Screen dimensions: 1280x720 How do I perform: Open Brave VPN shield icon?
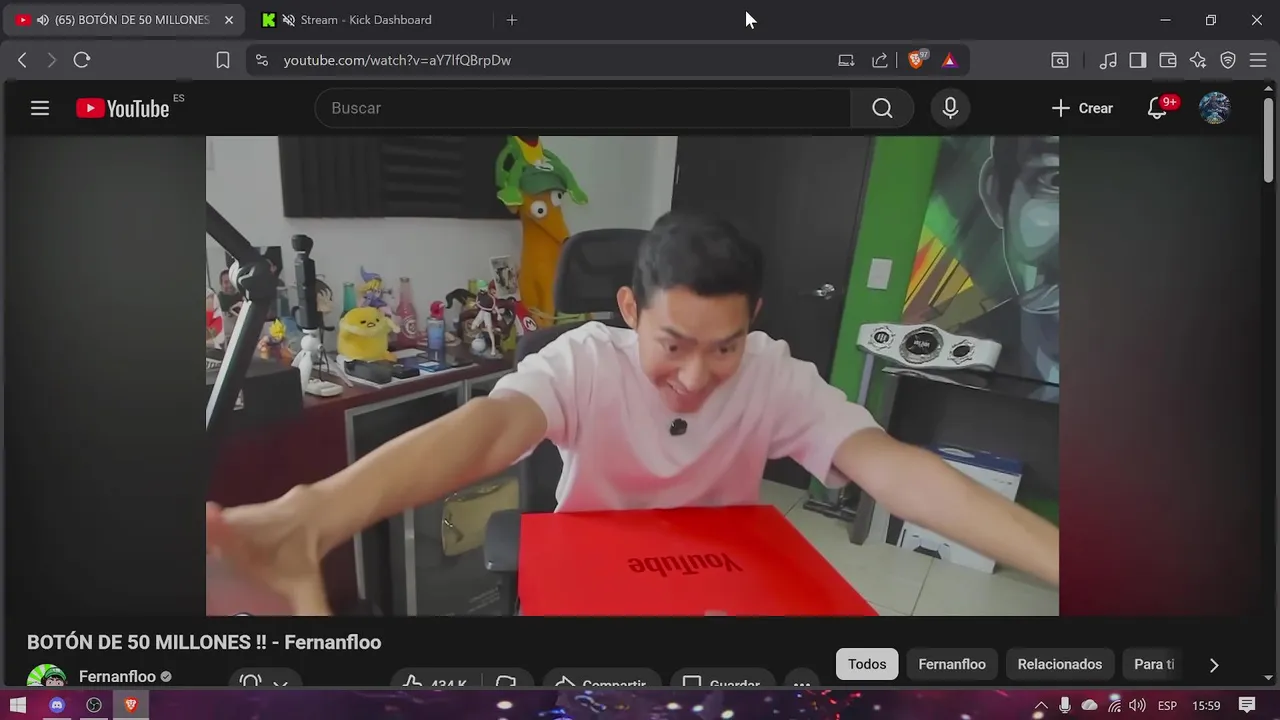tap(1228, 60)
